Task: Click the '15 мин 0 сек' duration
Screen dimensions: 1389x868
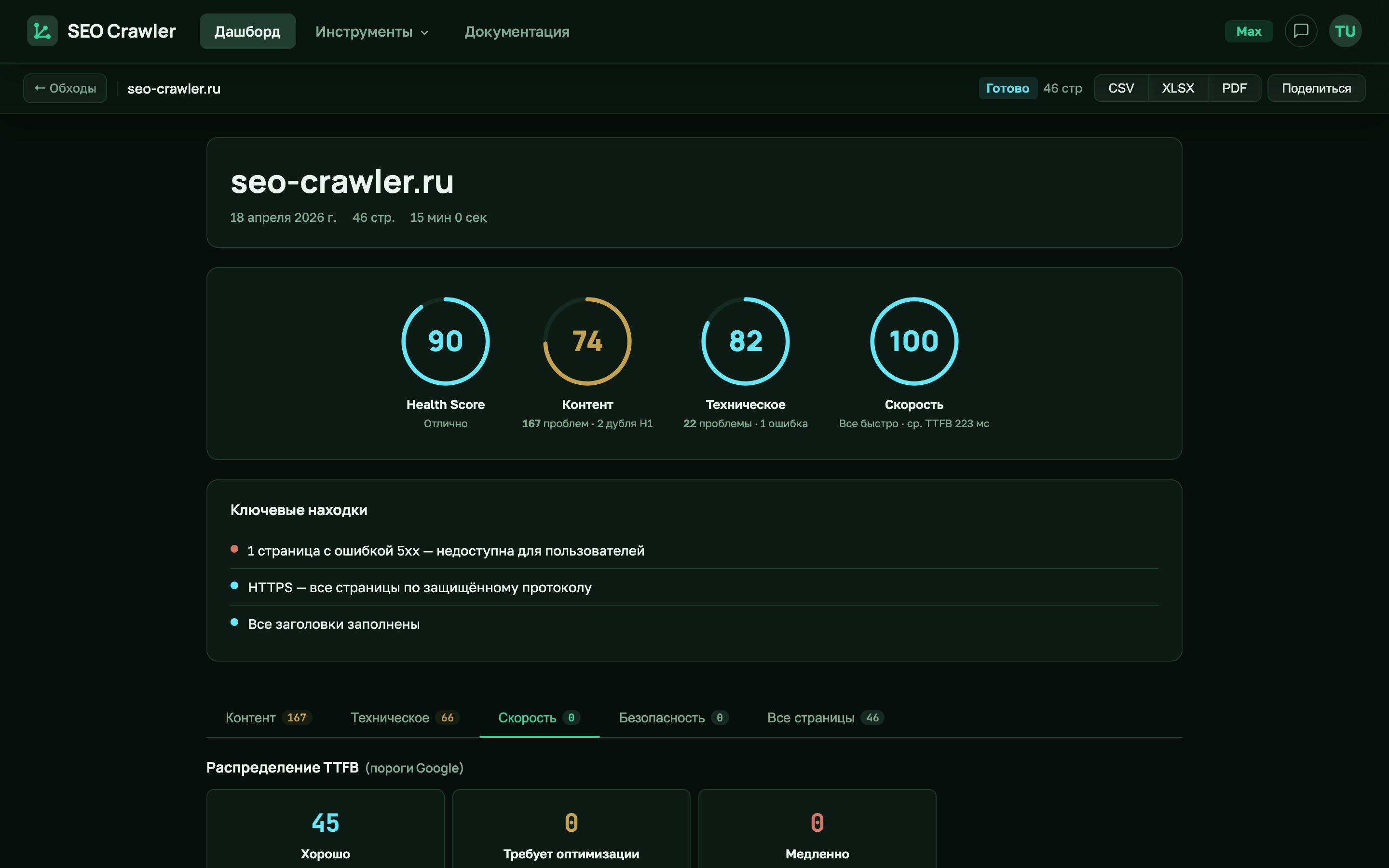Action: (x=448, y=217)
